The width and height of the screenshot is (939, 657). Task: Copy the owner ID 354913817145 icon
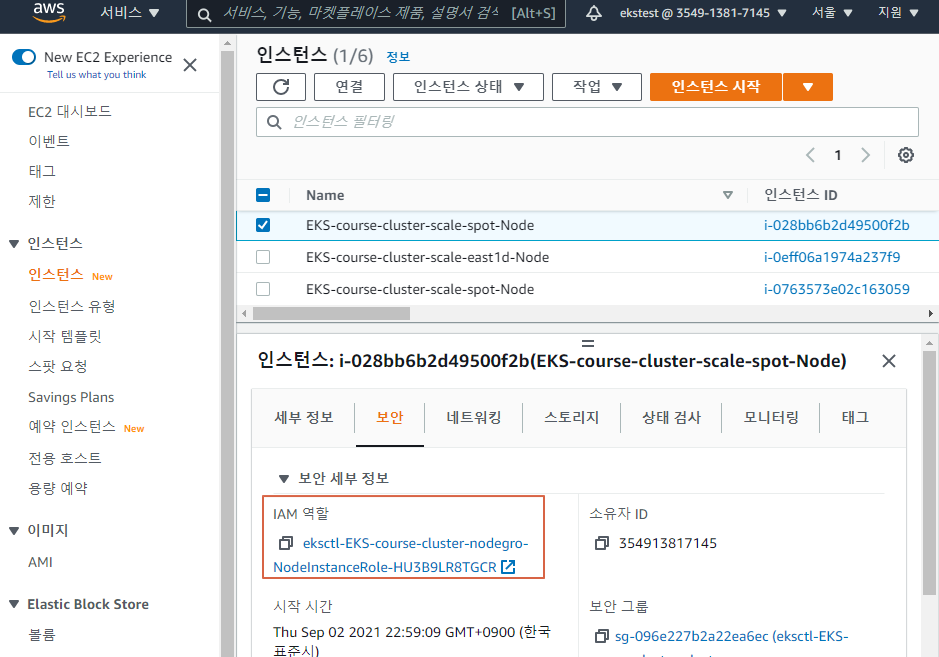click(x=601, y=543)
